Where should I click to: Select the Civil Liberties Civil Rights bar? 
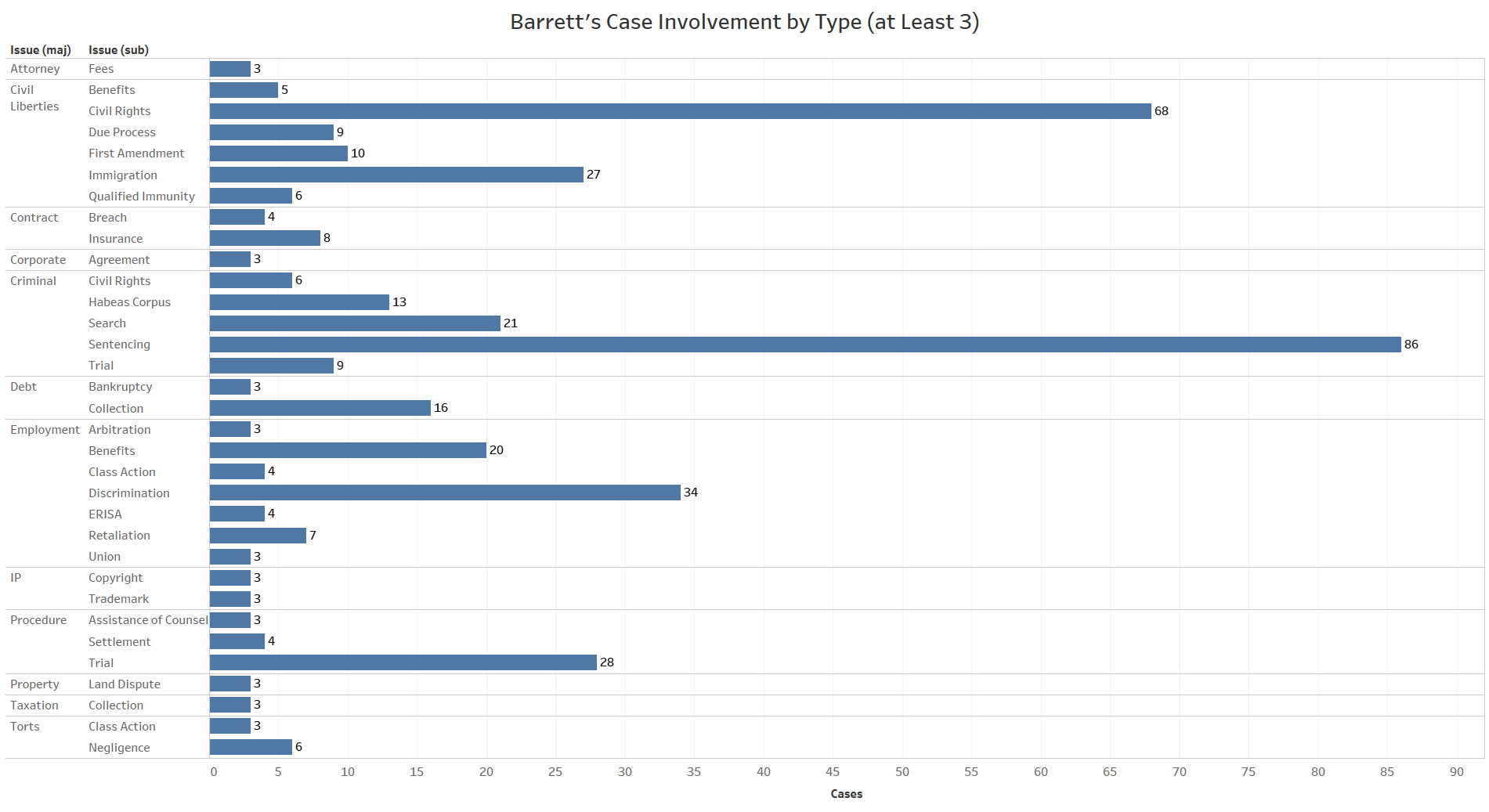680,111
